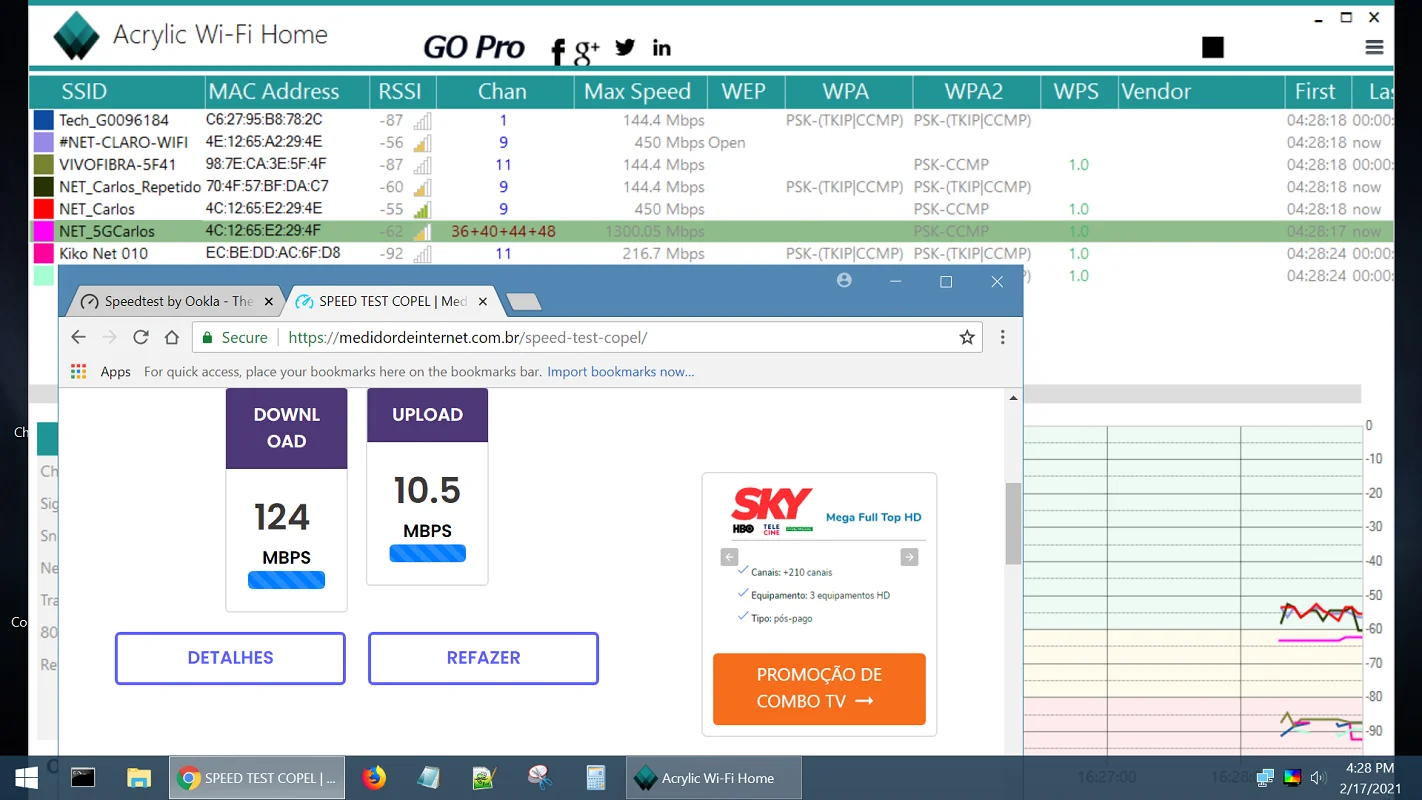This screenshot has width=1422, height=800.
Task: Open the Calculator taskbar icon
Action: 596,778
